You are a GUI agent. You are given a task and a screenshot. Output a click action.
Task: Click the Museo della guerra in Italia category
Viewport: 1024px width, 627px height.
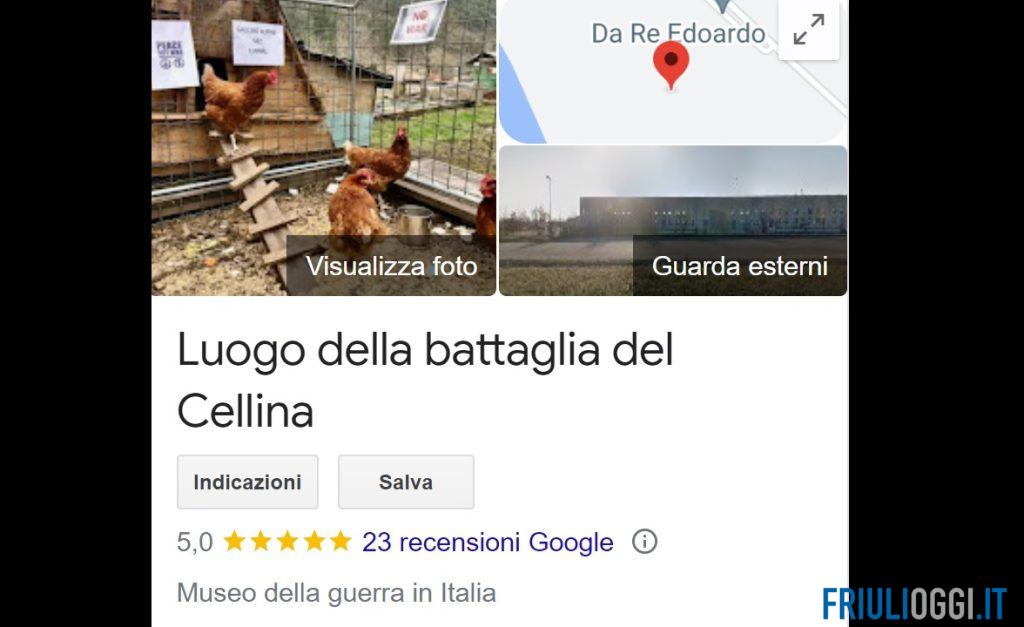pyautogui.click(x=336, y=593)
